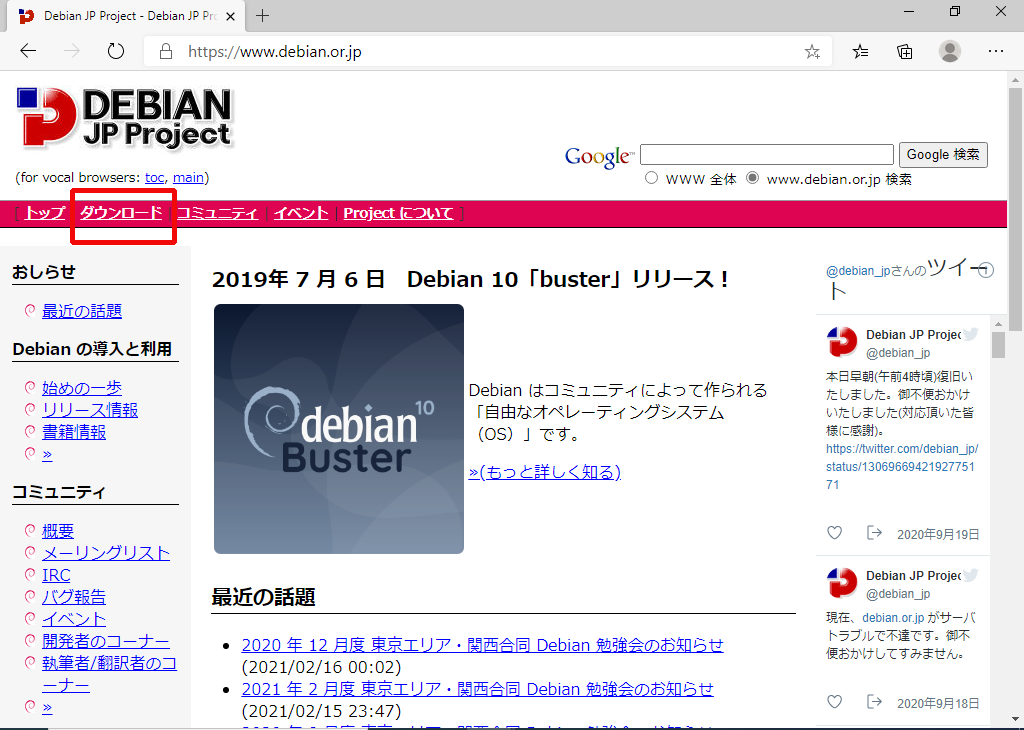The width and height of the screenshot is (1024, 730).
Task: Open the トップ menu item
Action: pyautogui.click(x=45, y=213)
